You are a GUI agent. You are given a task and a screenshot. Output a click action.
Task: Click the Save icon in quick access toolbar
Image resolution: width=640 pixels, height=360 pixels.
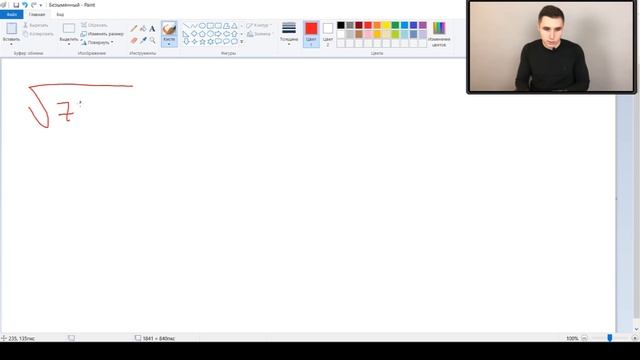[x=16, y=5]
